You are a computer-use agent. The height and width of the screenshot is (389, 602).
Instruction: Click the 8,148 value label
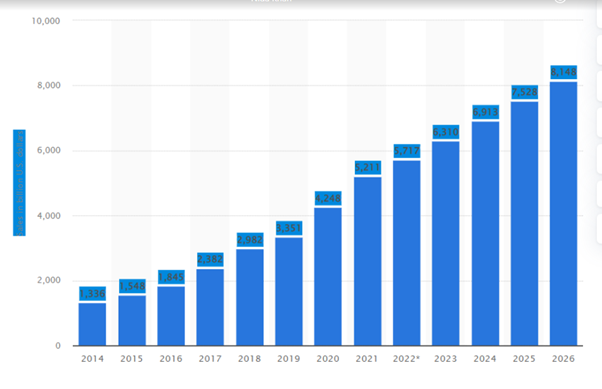tap(563, 72)
